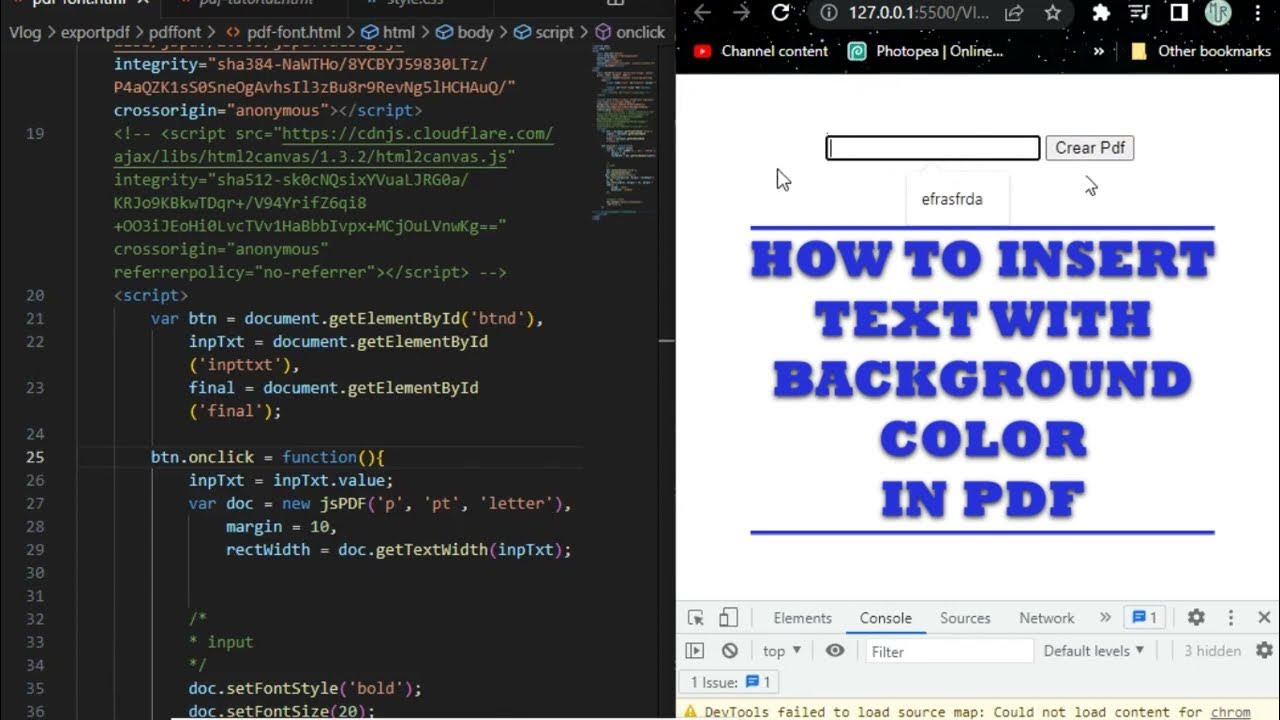
Task: Open Other bookmarks folder
Action: [x=1200, y=51]
